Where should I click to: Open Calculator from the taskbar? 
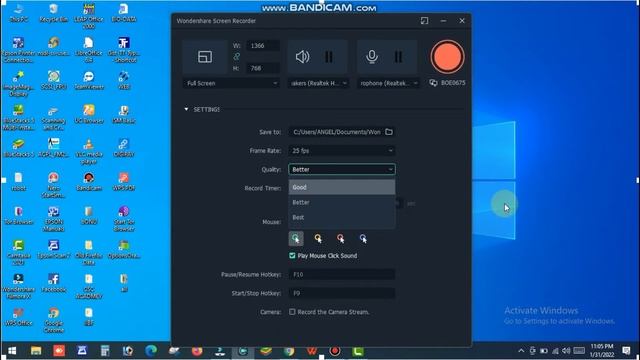tap(105, 351)
